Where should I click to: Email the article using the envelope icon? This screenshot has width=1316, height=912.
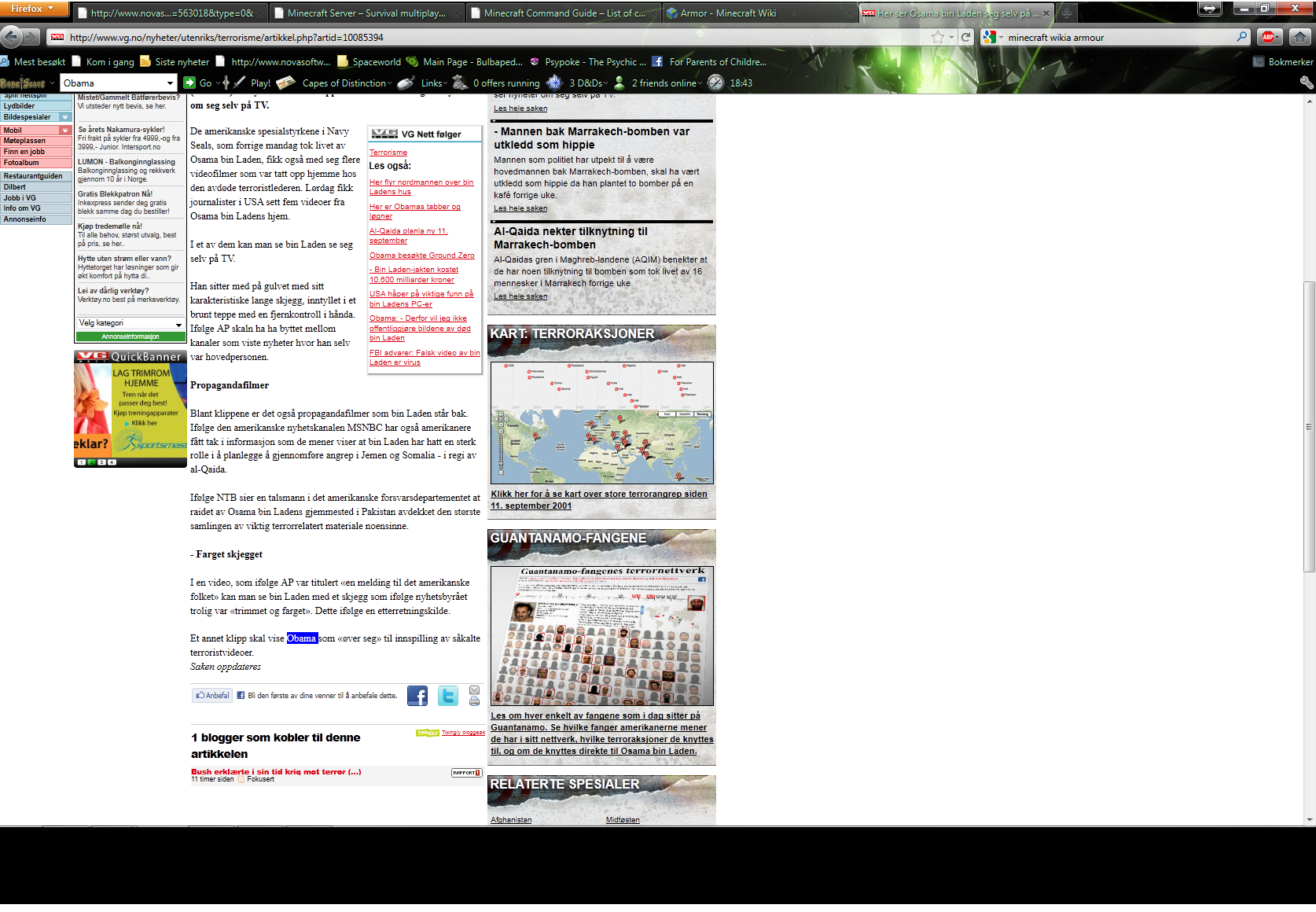pos(474,690)
